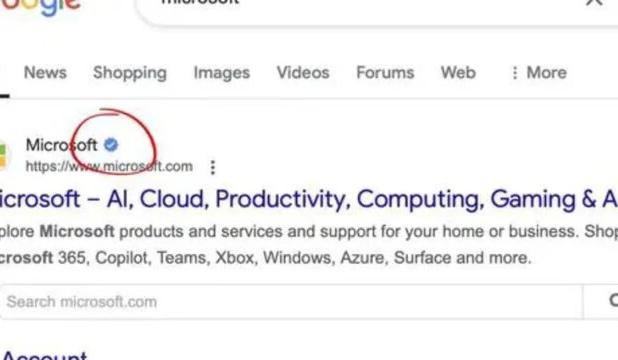618x360 pixels.
Task: Switch to the Shopping tab
Action: click(130, 73)
